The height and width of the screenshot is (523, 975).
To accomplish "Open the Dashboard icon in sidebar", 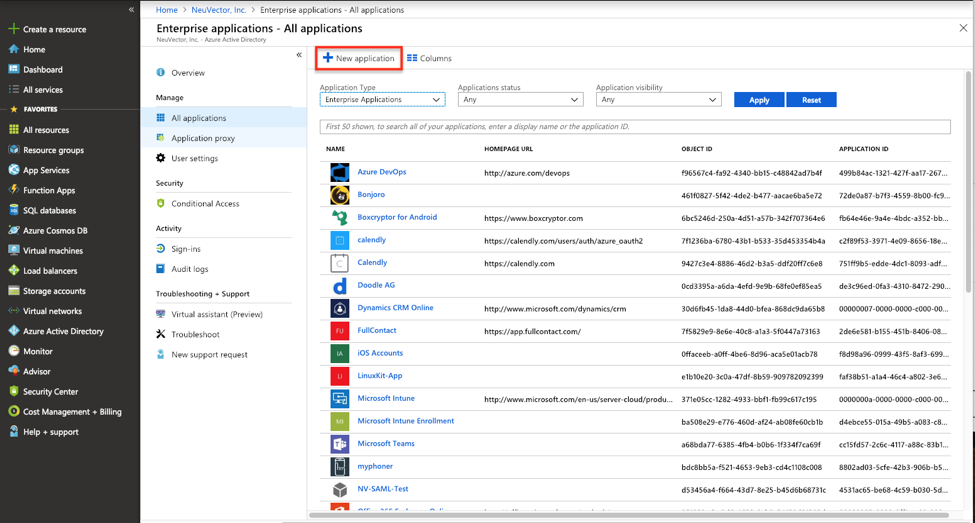I will point(14,69).
